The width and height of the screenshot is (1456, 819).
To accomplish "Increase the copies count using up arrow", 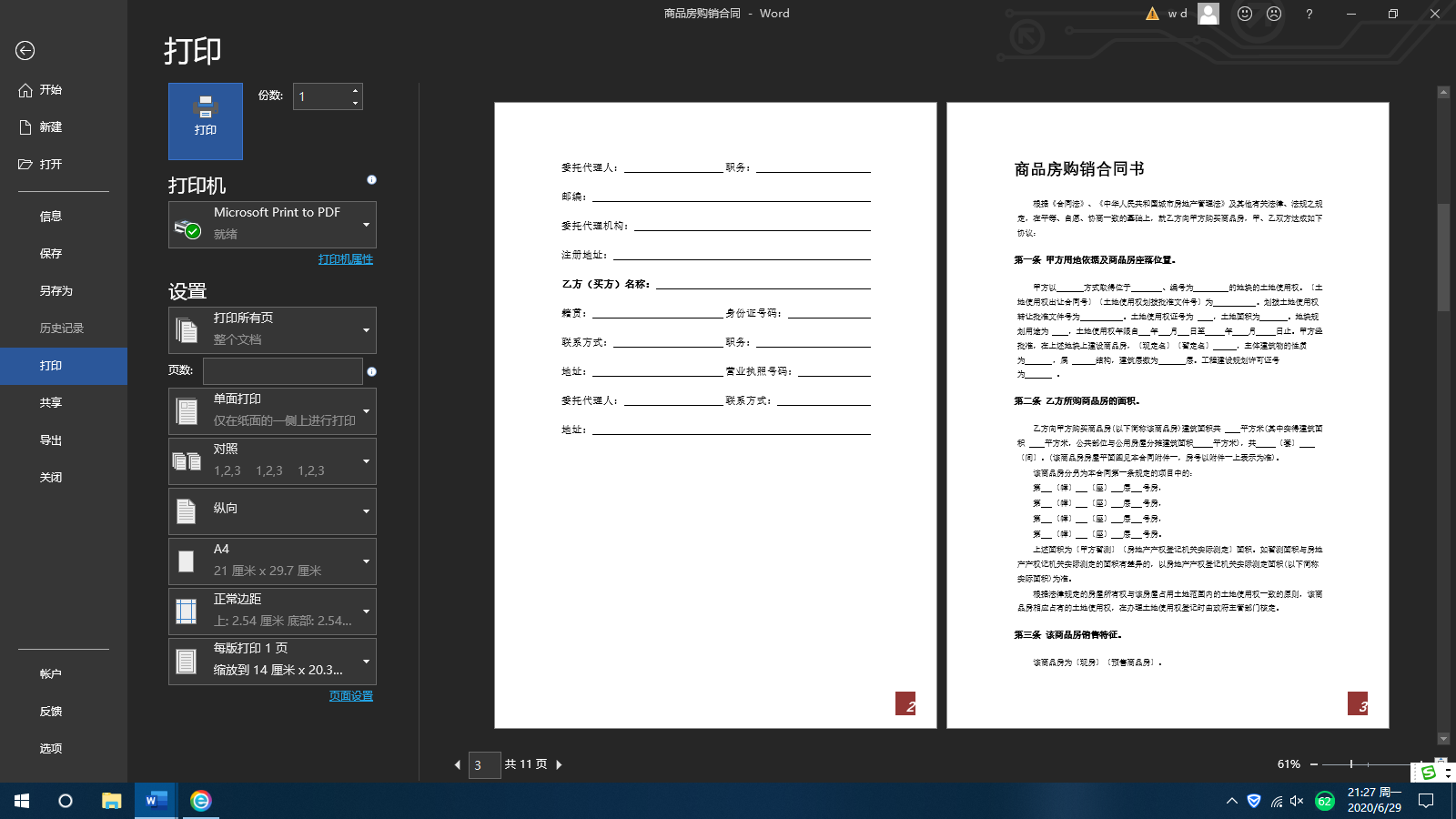I will coord(355,90).
